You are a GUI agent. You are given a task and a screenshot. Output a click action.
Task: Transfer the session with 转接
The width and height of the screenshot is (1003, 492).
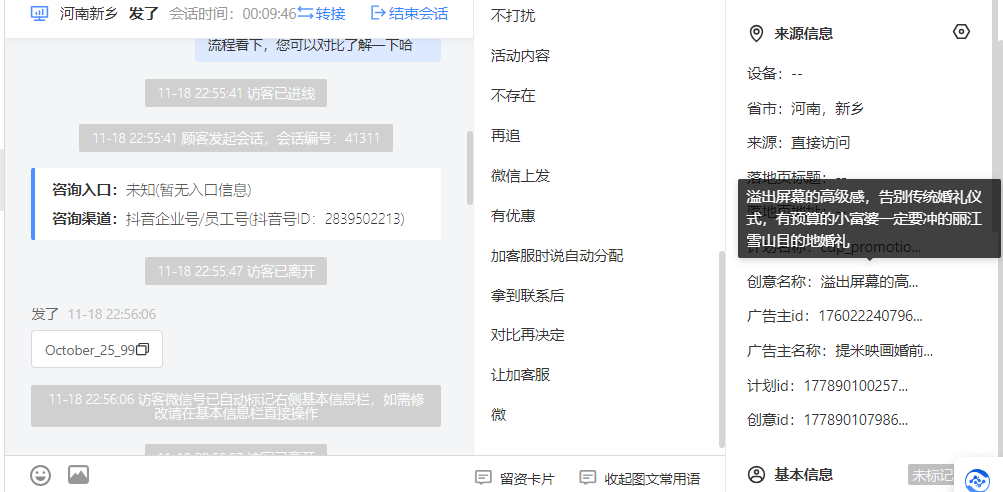point(321,13)
